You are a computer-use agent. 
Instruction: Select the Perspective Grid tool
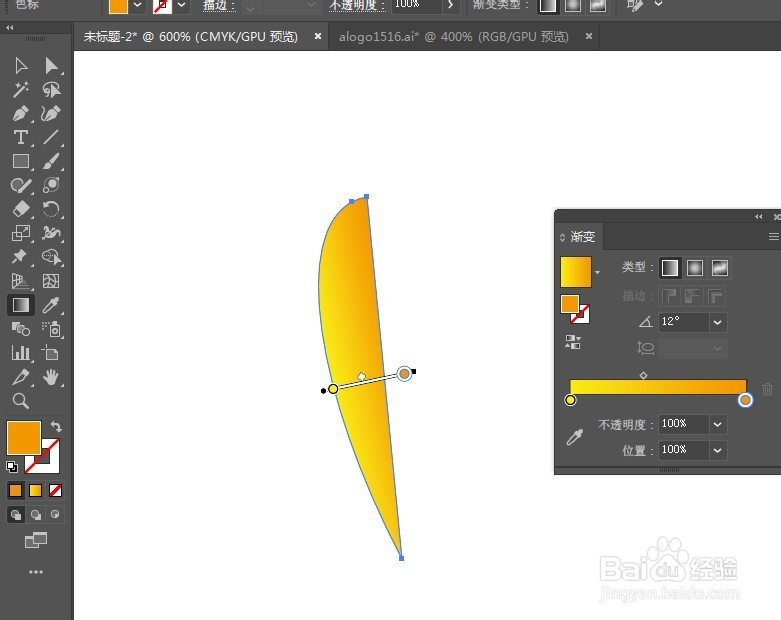(x=21, y=281)
